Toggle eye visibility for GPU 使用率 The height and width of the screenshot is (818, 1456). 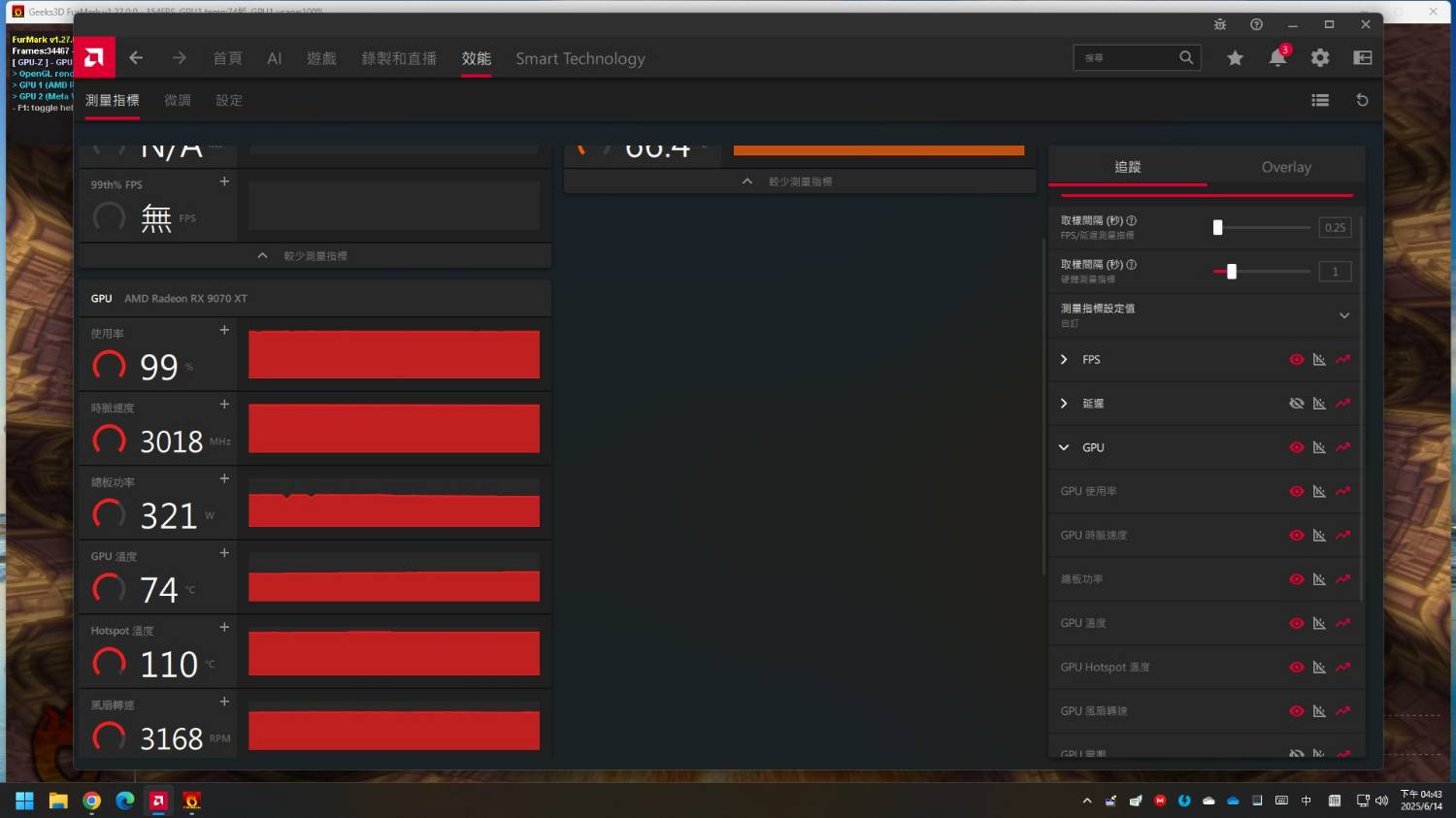pyautogui.click(x=1296, y=491)
